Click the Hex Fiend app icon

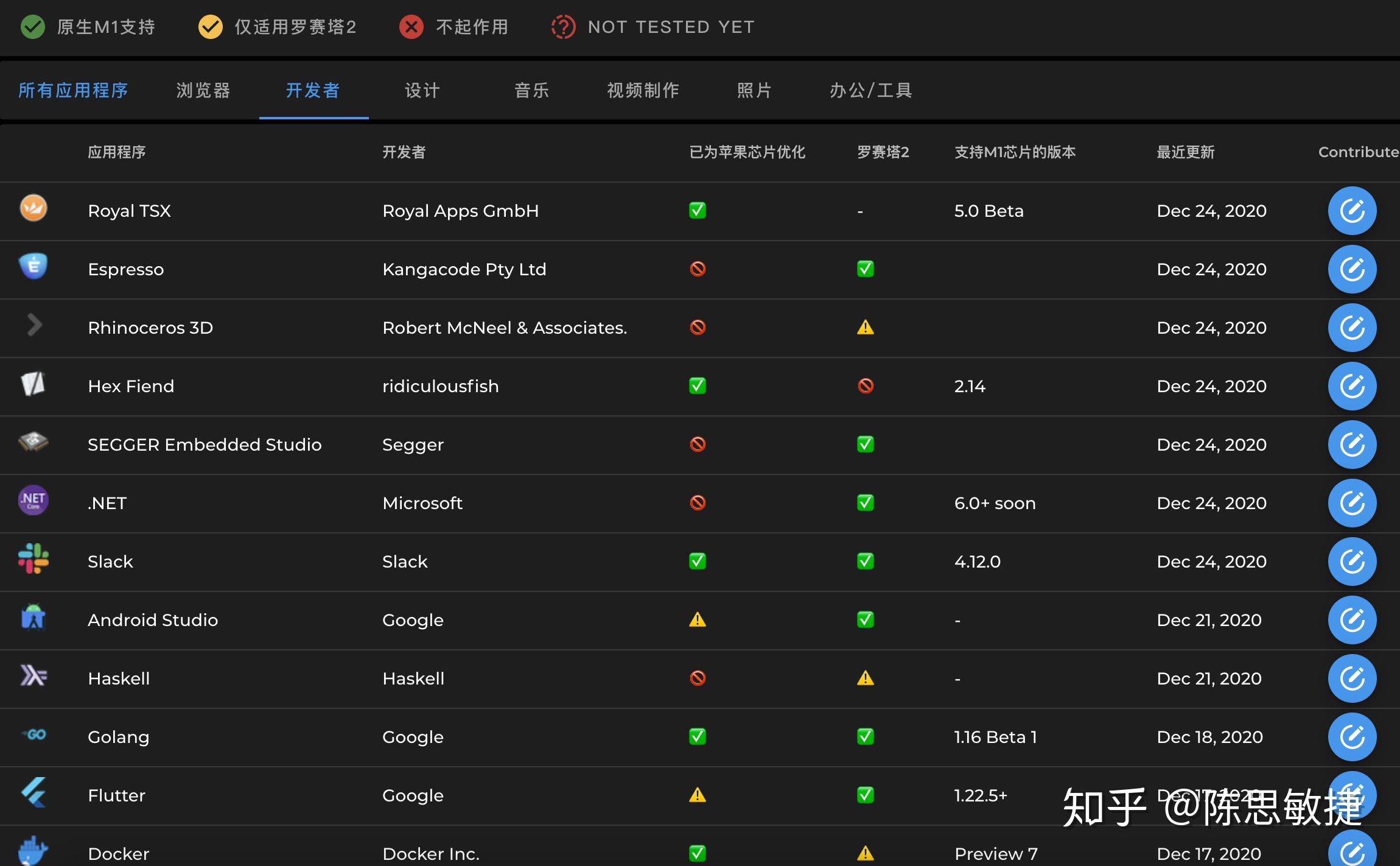click(x=33, y=384)
